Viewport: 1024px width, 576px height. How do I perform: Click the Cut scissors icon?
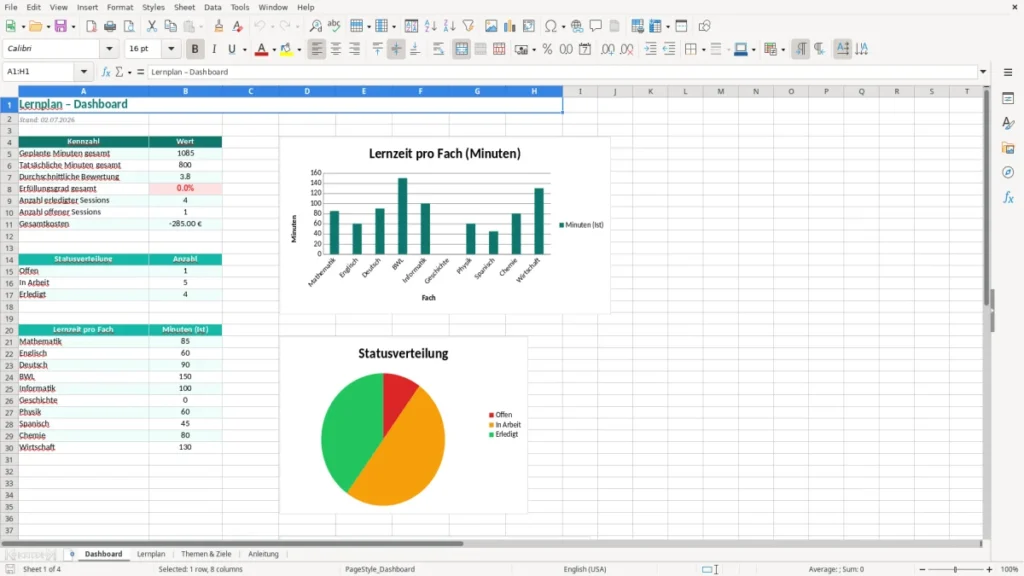tap(152, 26)
